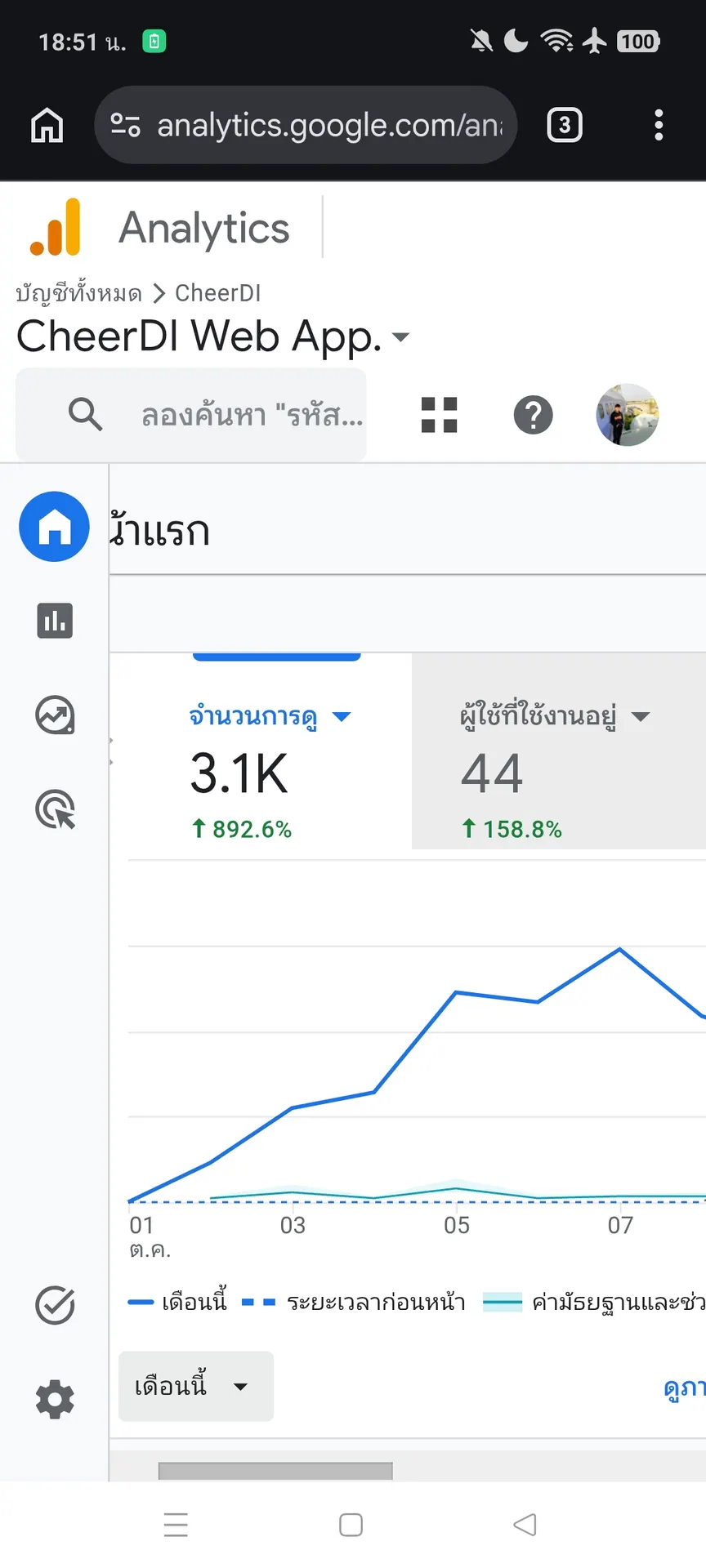Tap the Android recent apps menu button
Image resolution: width=706 pixels, height=1568 pixels.
coord(176,1525)
